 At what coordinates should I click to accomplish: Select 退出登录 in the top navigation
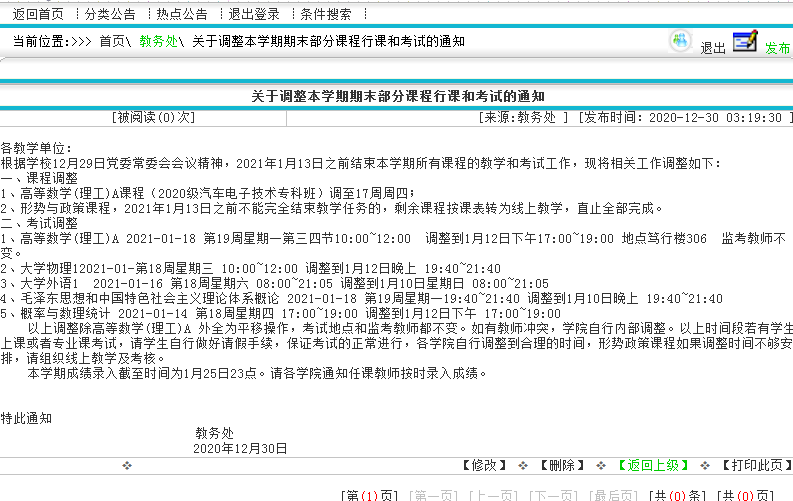tap(254, 14)
